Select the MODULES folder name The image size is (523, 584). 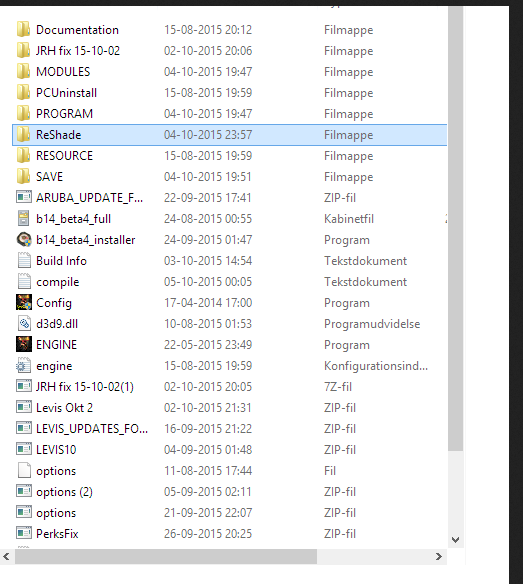click(x=63, y=72)
